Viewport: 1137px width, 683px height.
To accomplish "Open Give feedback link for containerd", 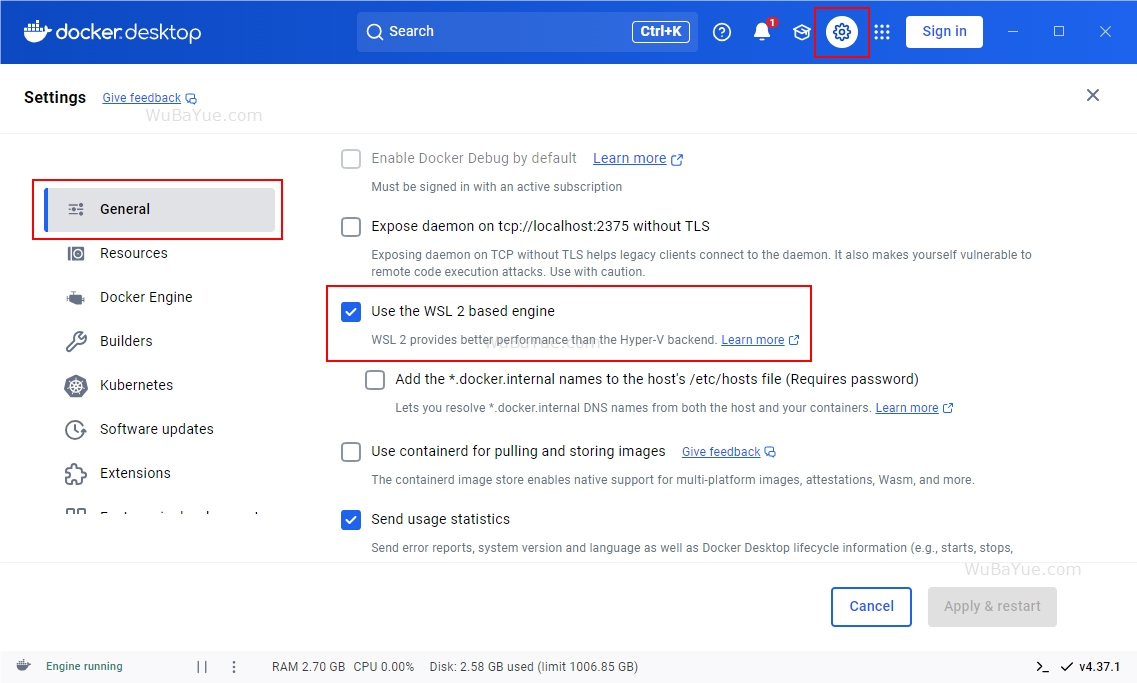I will pos(721,452).
